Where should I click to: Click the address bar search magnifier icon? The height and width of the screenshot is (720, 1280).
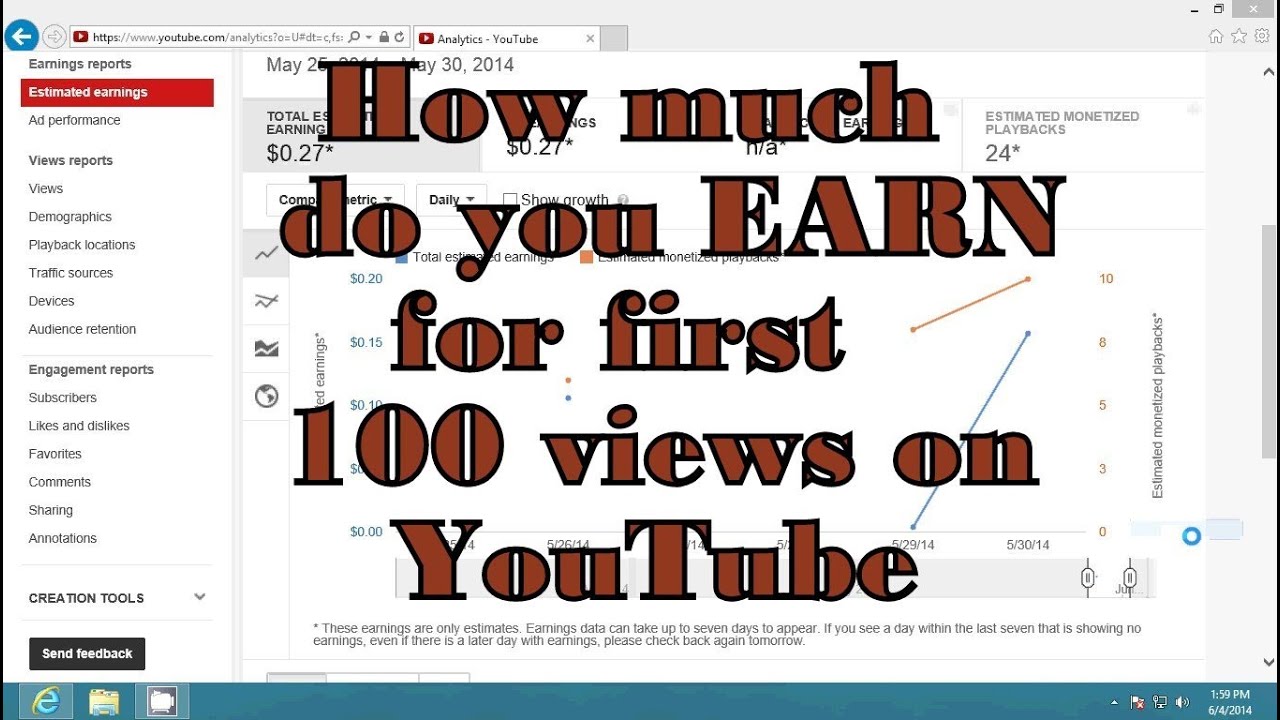pos(354,37)
